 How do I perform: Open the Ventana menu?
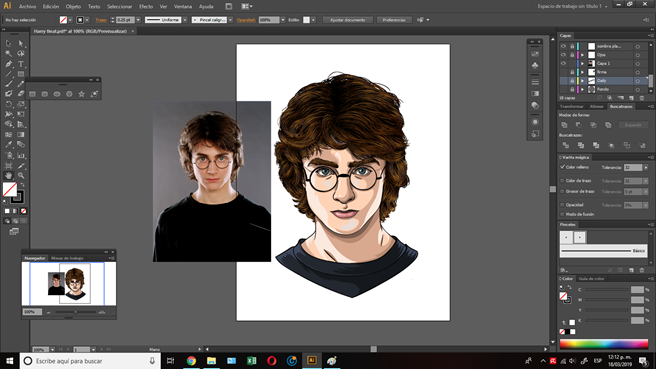[183, 7]
